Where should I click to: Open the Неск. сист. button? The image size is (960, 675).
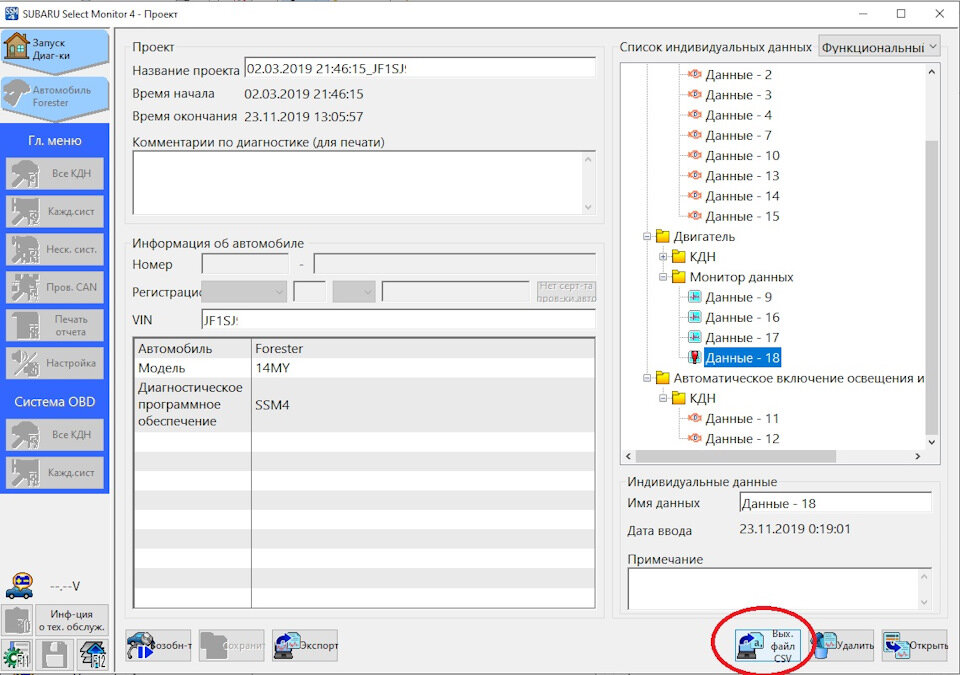(54, 249)
